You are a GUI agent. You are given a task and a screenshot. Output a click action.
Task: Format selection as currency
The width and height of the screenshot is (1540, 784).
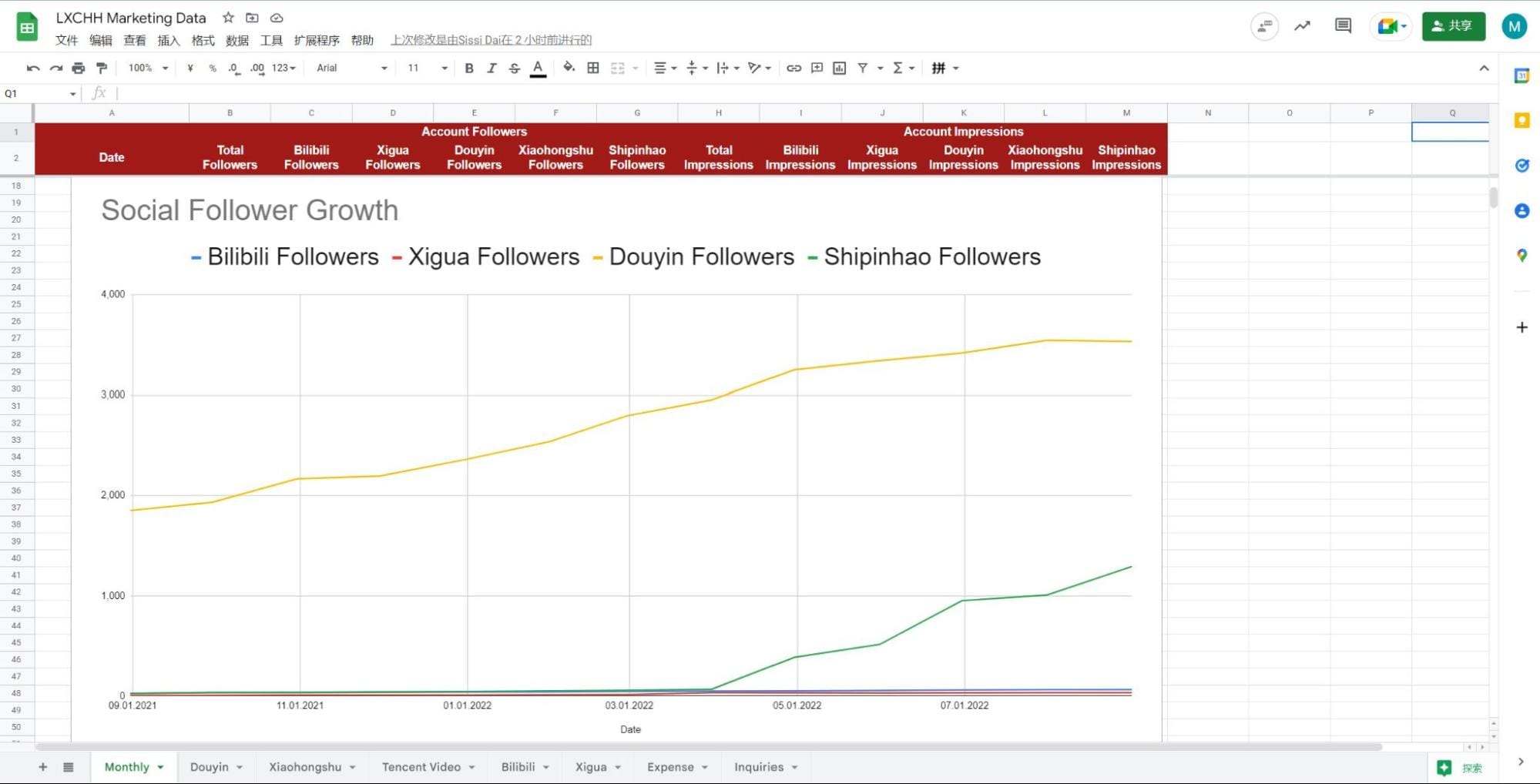(x=190, y=68)
